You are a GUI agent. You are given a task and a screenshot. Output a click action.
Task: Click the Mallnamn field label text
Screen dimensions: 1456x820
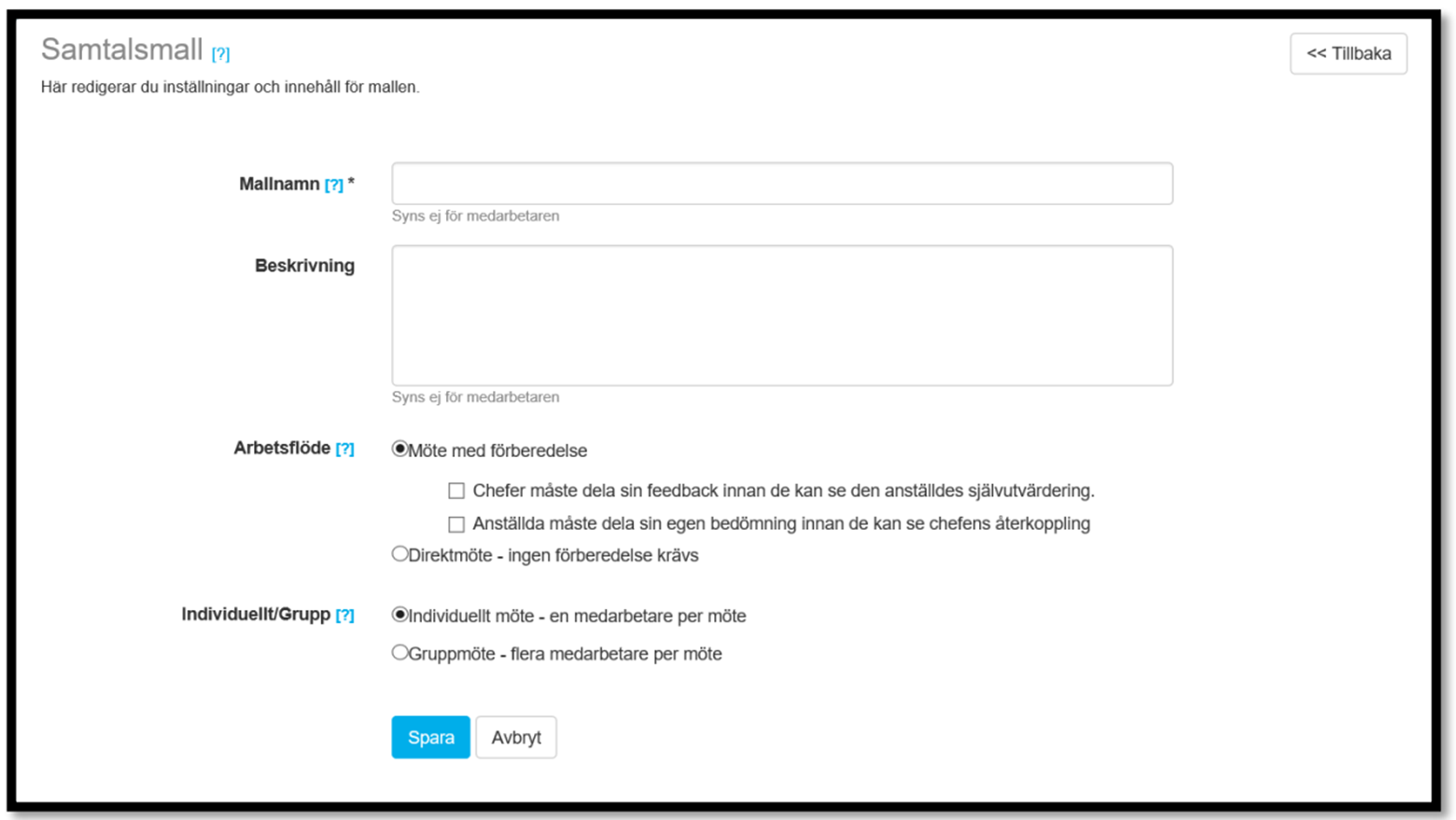point(279,184)
